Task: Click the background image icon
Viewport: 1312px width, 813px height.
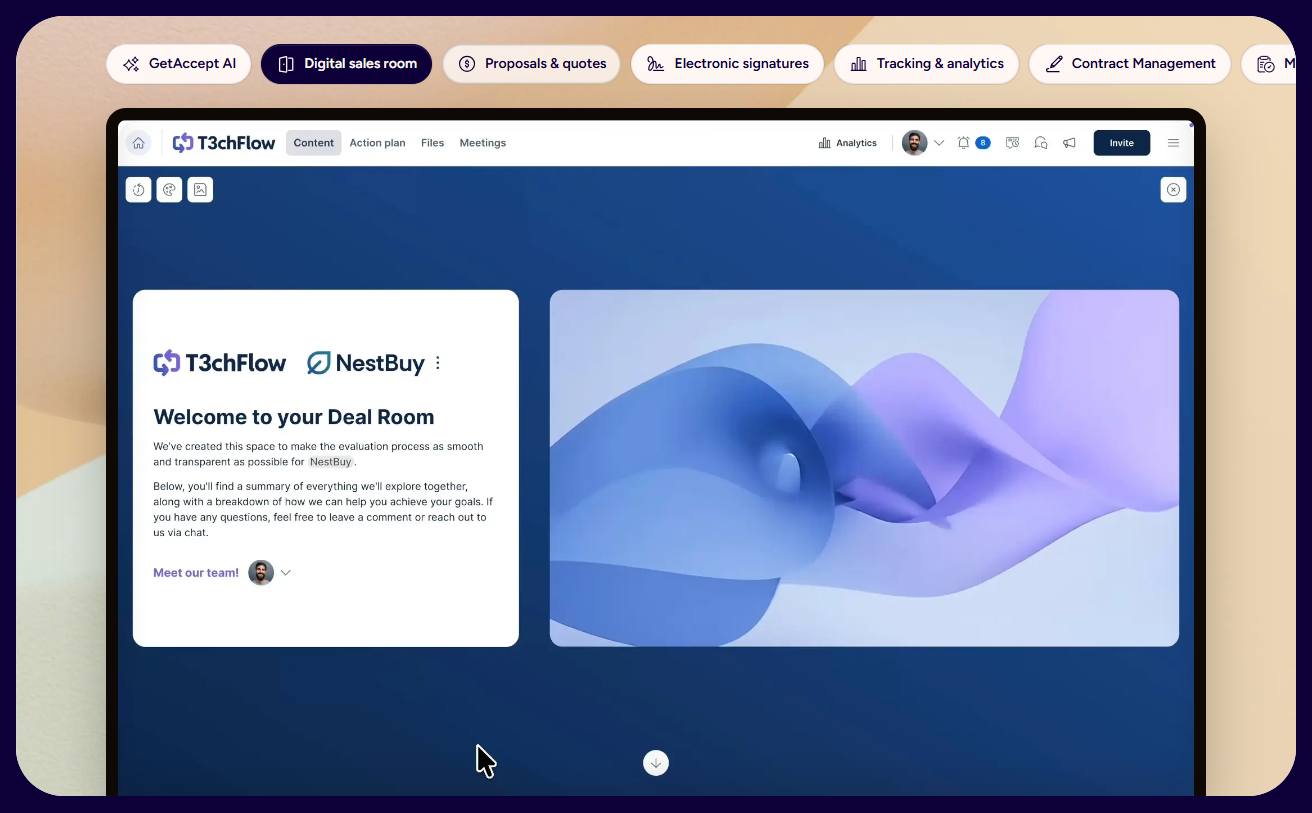Action: (200, 190)
